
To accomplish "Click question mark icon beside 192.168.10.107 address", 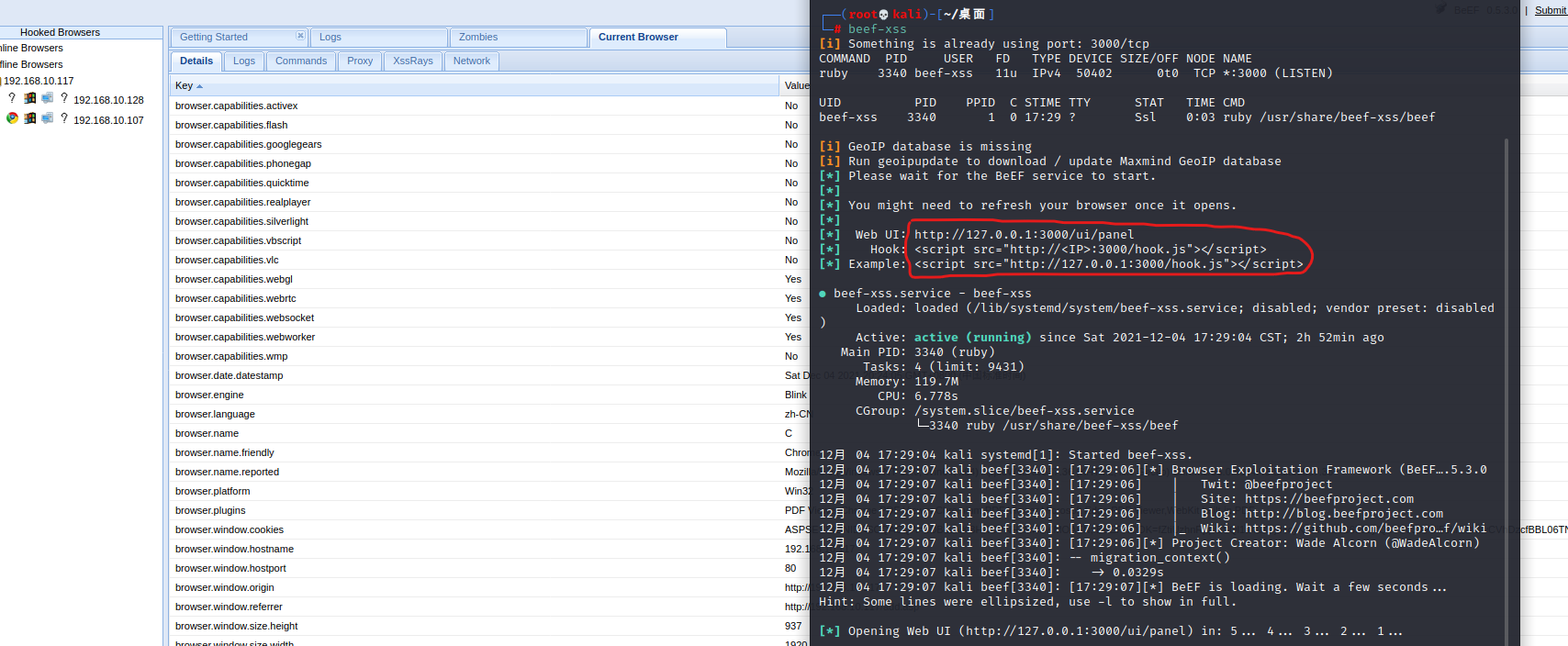I will tap(64, 118).
